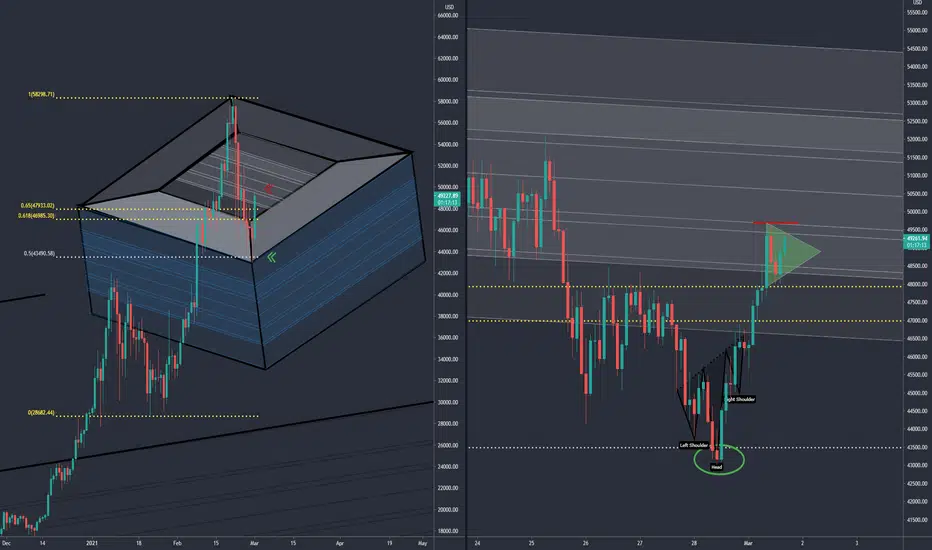This screenshot has width=932, height=550.
Task: Click the red marker inside the box top
Action: [268, 188]
